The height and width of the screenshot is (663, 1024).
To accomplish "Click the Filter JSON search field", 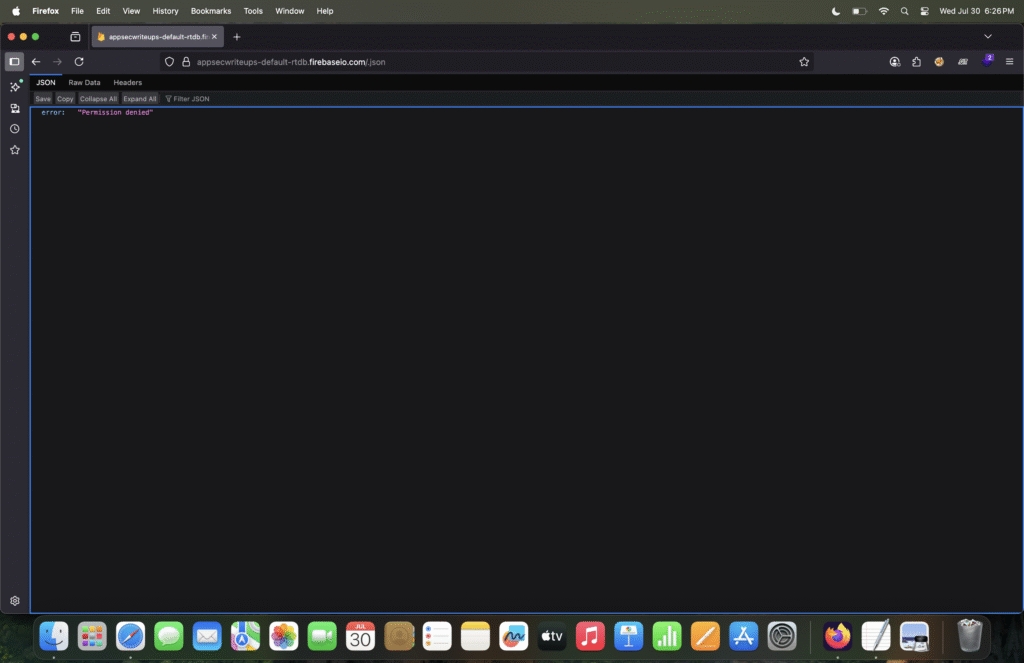I will point(191,99).
